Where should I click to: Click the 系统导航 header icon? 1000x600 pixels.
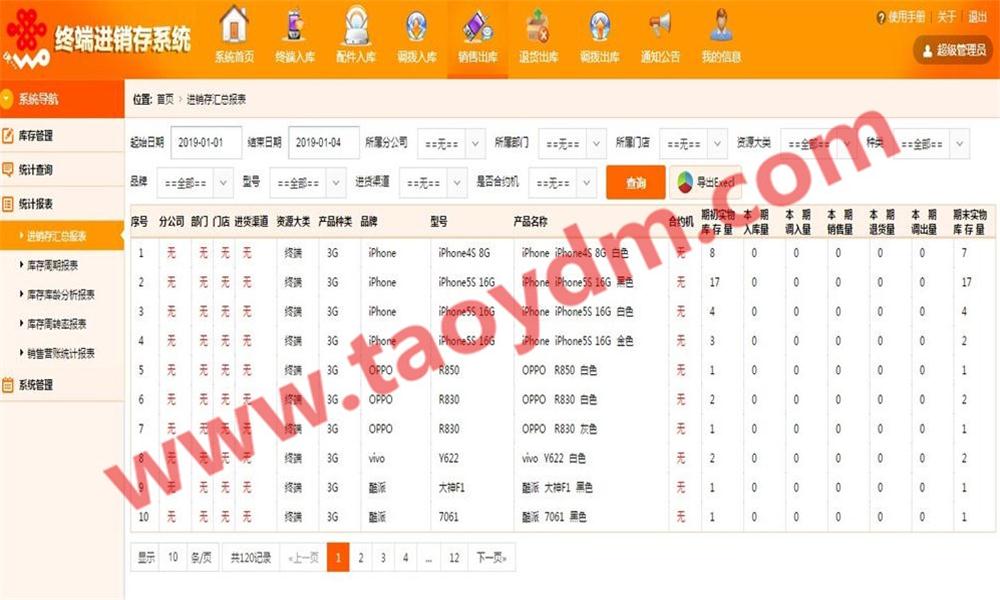(x=7, y=99)
